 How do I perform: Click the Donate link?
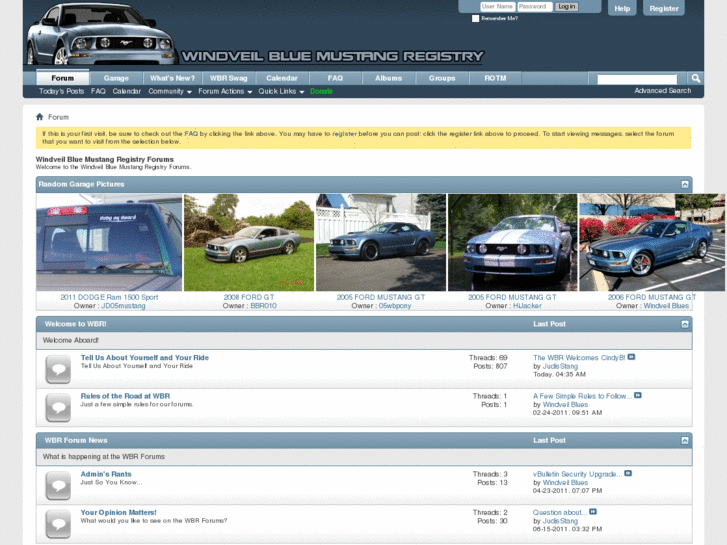point(321,91)
